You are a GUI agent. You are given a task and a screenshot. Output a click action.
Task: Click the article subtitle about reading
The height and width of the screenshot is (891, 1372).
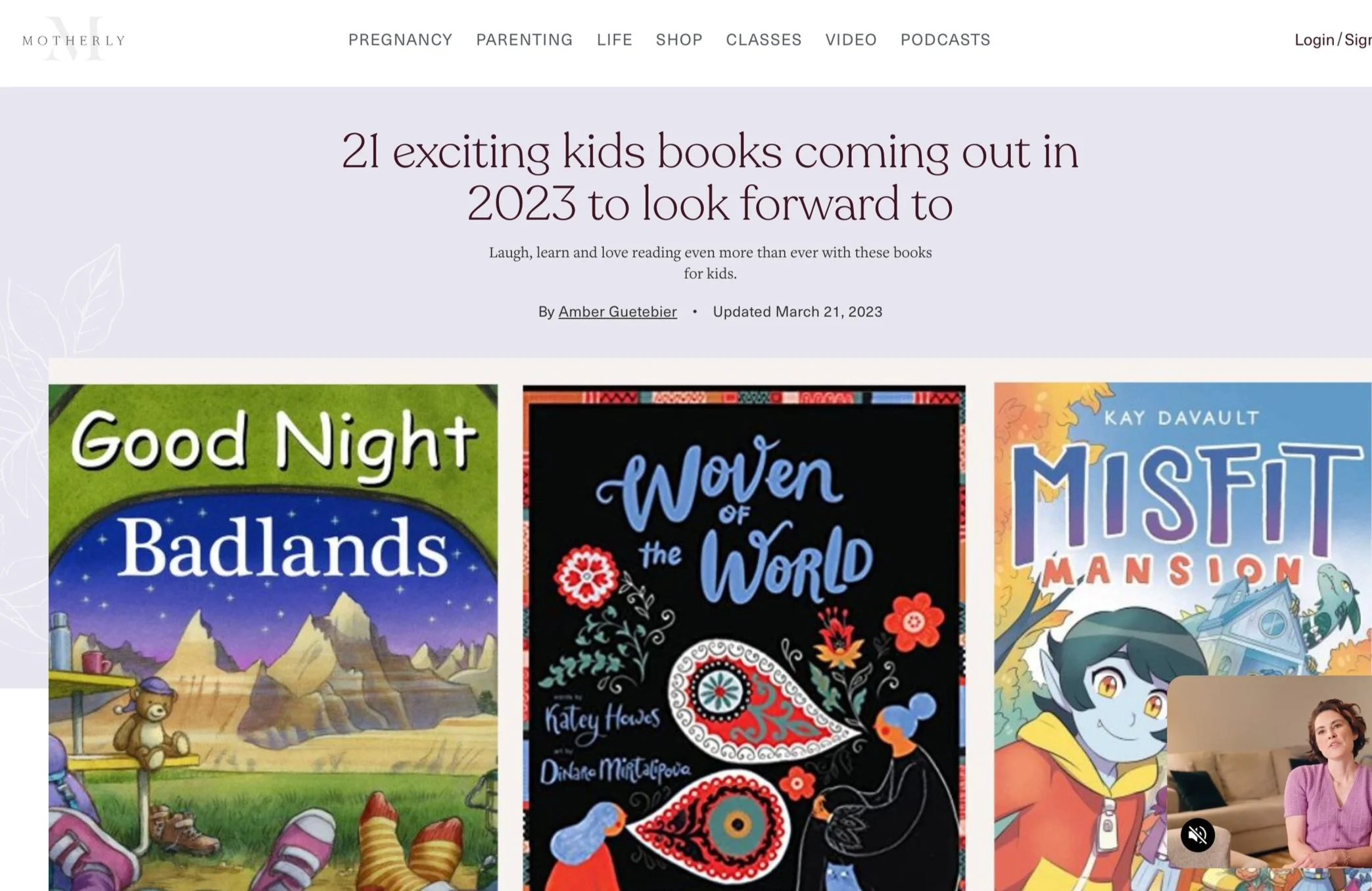(710, 263)
